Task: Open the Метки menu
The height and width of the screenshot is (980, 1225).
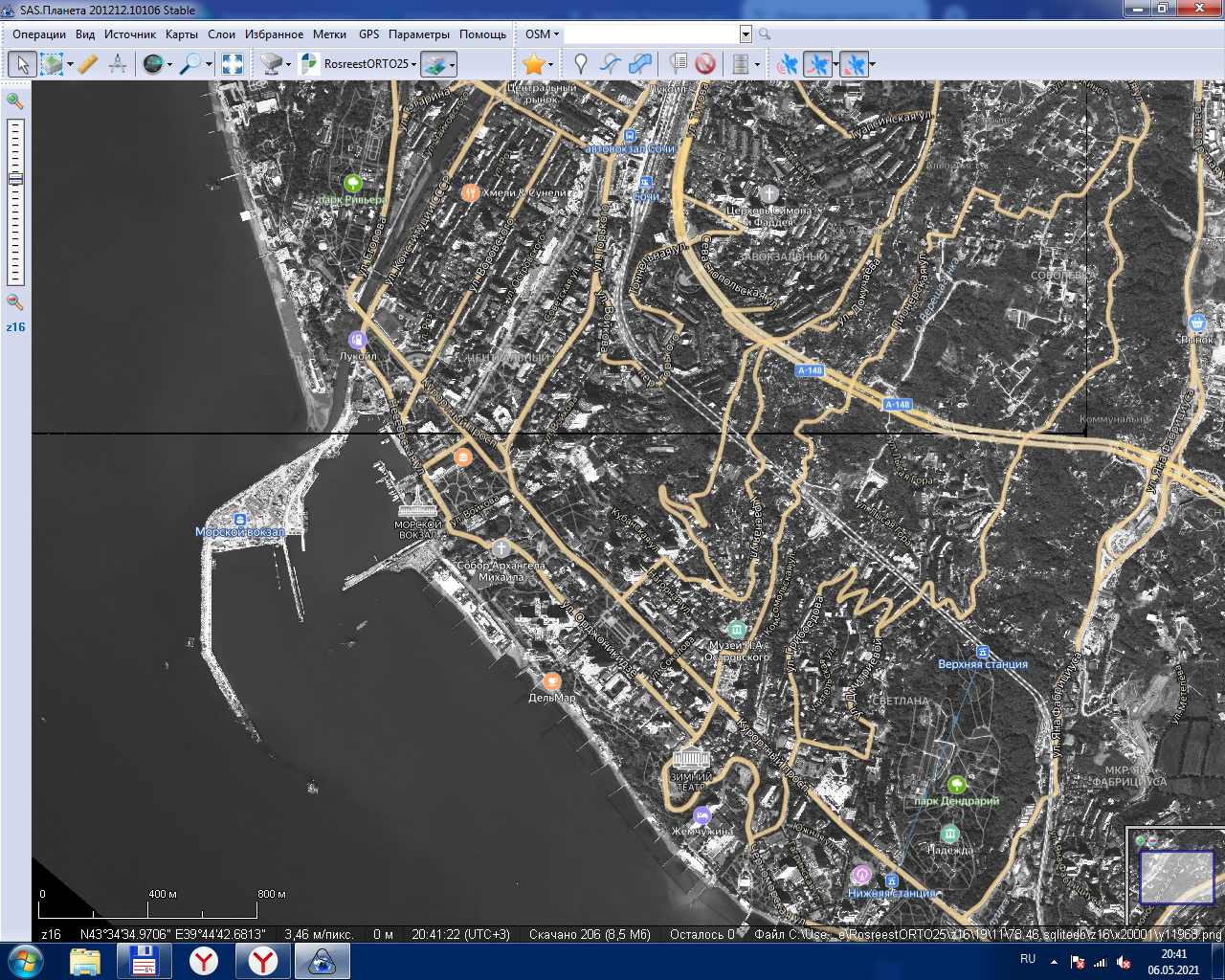Action: click(329, 34)
